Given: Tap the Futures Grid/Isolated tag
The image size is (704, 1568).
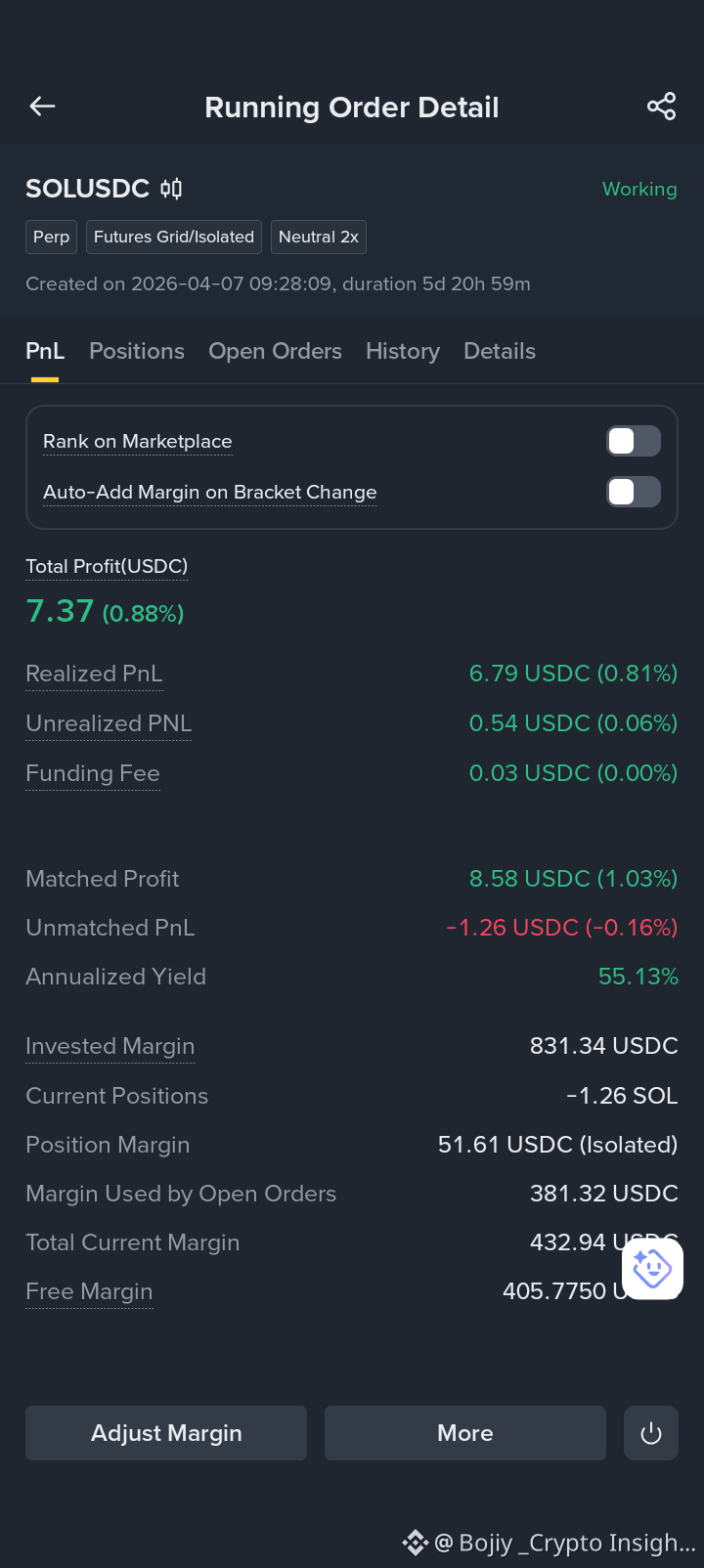Looking at the screenshot, I should (x=174, y=237).
